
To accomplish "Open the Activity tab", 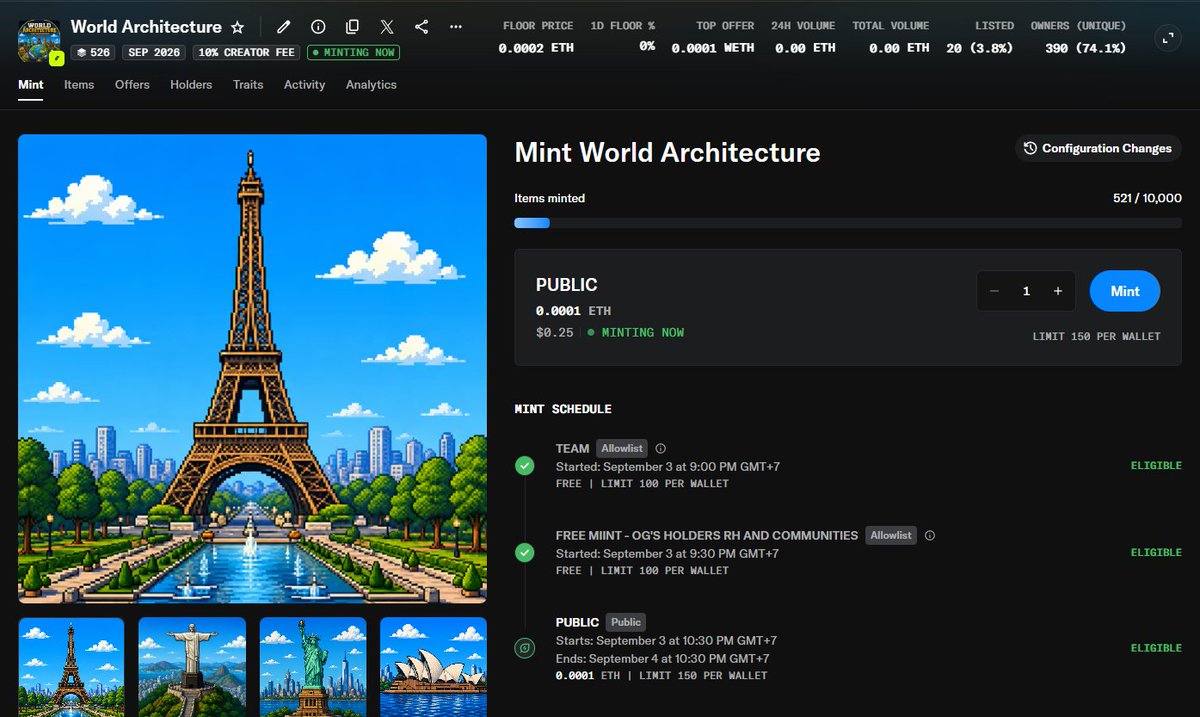I will [x=305, y=85].
